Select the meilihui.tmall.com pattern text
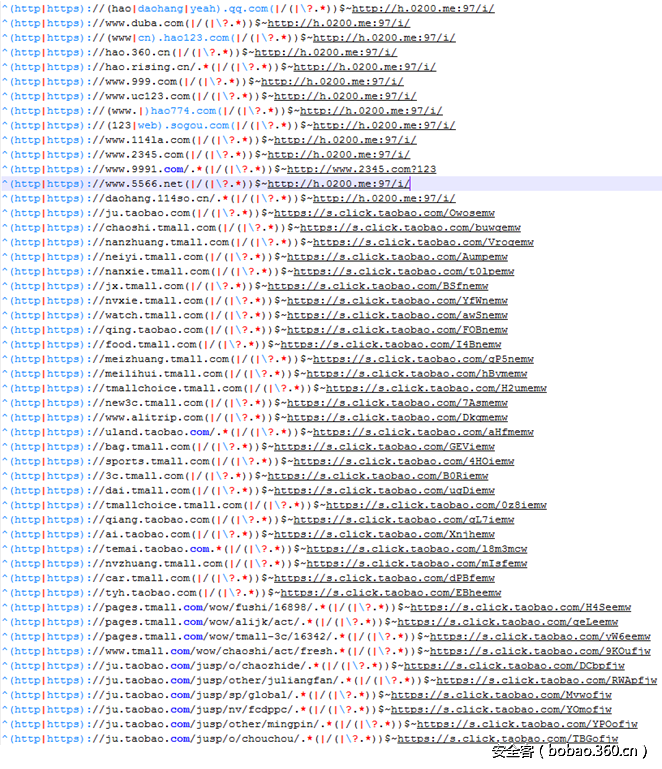Screen dimensions: 662x769 pyautogui.click(x=164, y=374)
